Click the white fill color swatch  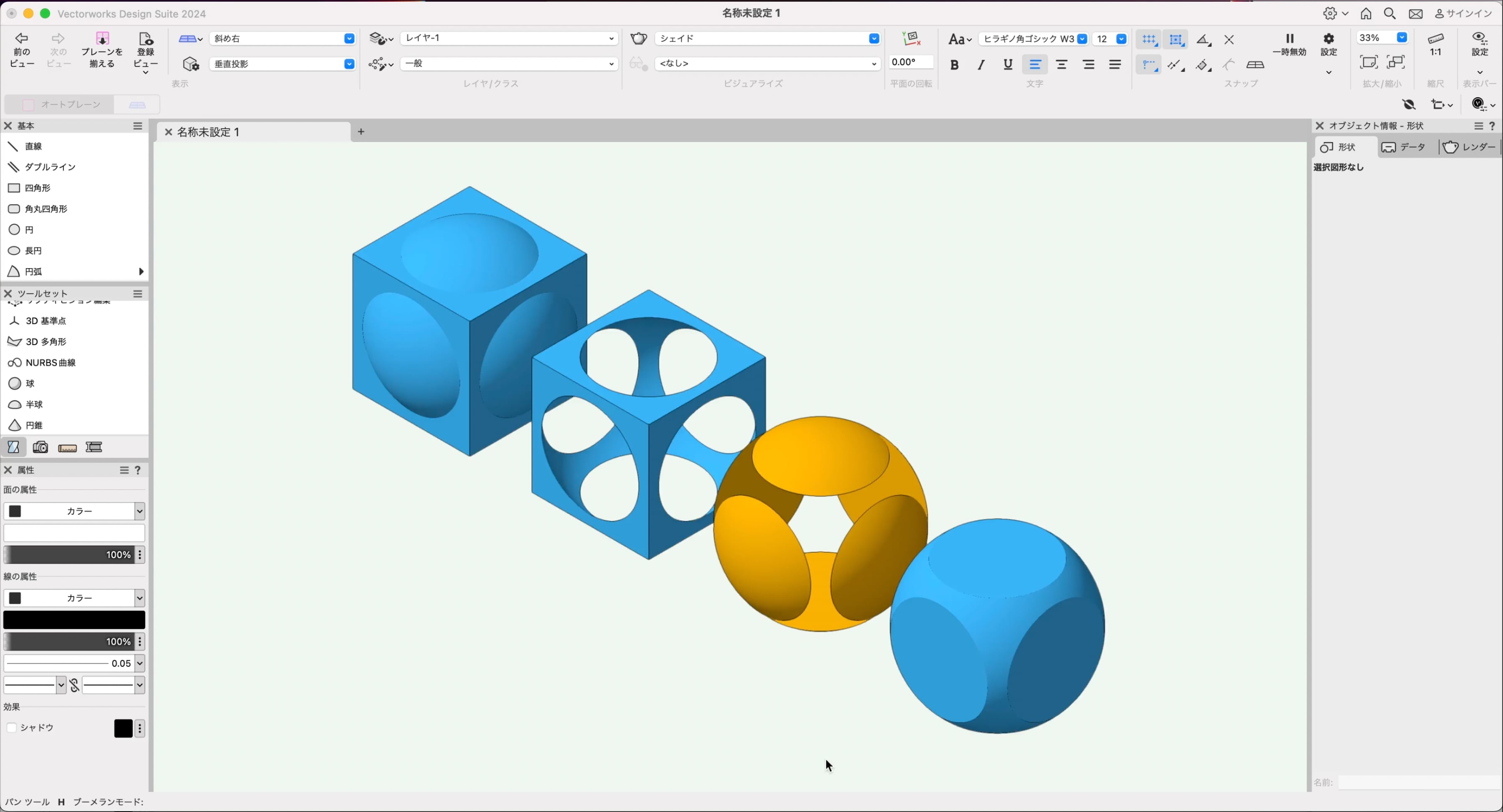(x=74, y=533)
